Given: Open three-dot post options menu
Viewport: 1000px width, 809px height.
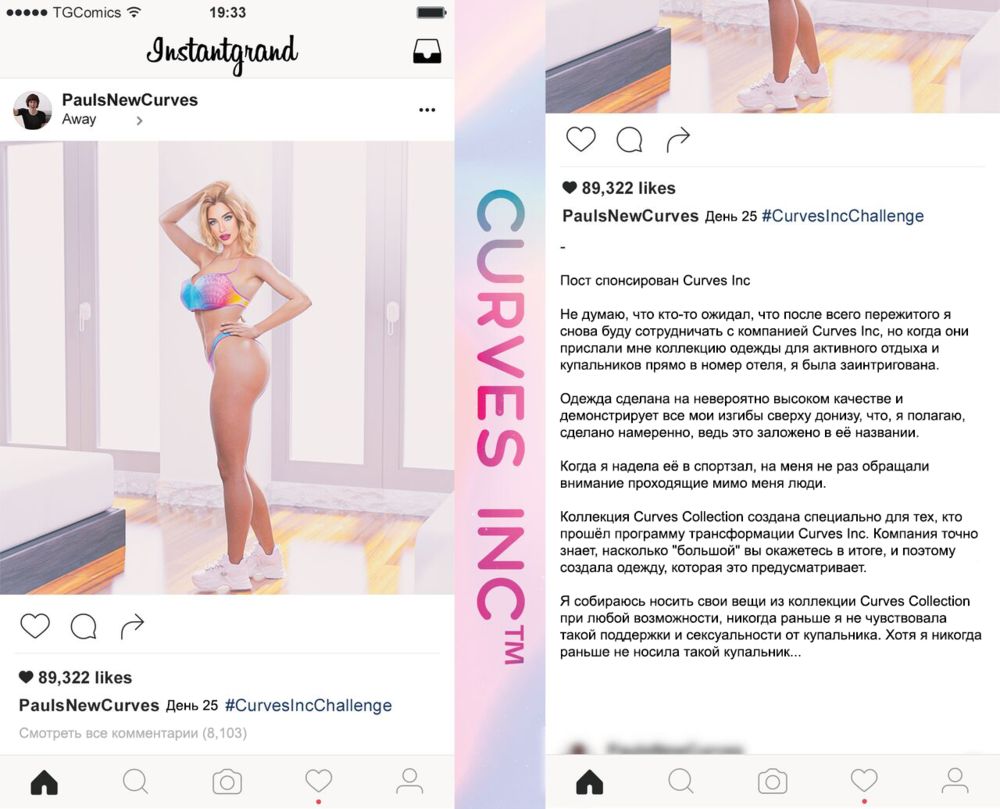Looking at the screenshot, I should [x=427, y=110].
